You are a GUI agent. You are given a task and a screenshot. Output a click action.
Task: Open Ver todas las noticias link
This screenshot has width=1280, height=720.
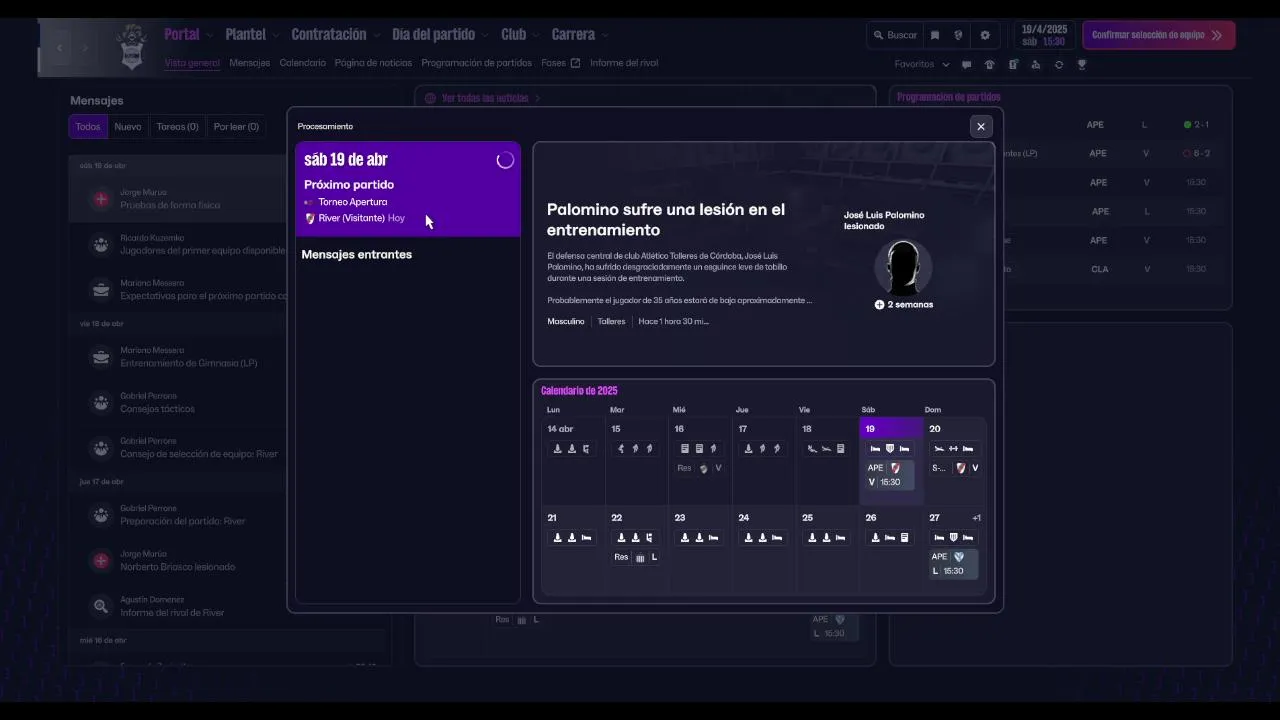click(x=485, y=98)
